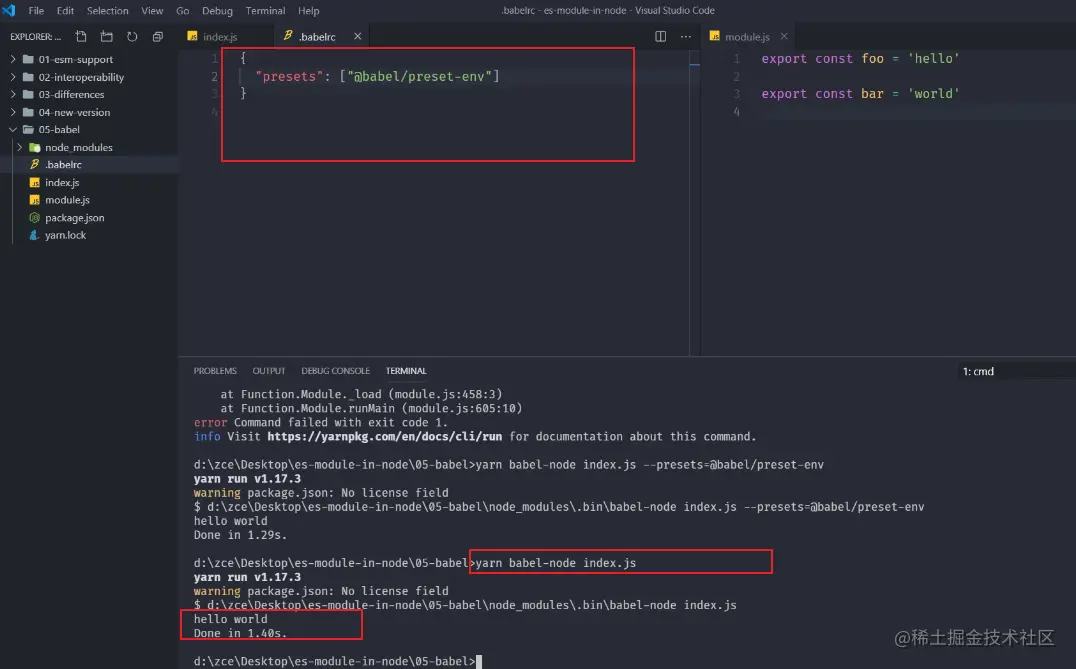This screenshot has width=1076, height=669.
Task: Expand the 01-esm-support folder
Action: coord(12,60)
